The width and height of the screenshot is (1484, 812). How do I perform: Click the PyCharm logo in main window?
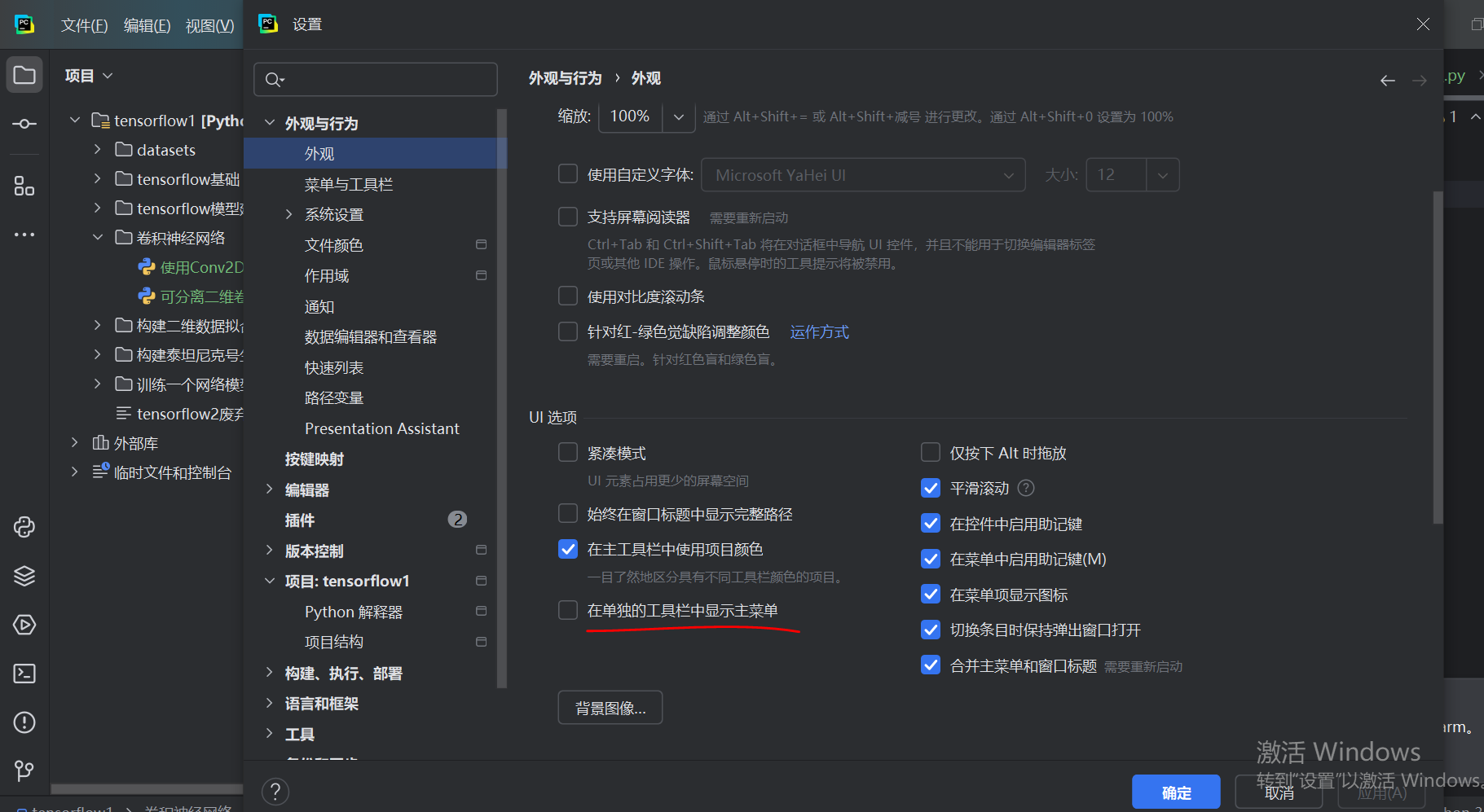coord(24,24)
